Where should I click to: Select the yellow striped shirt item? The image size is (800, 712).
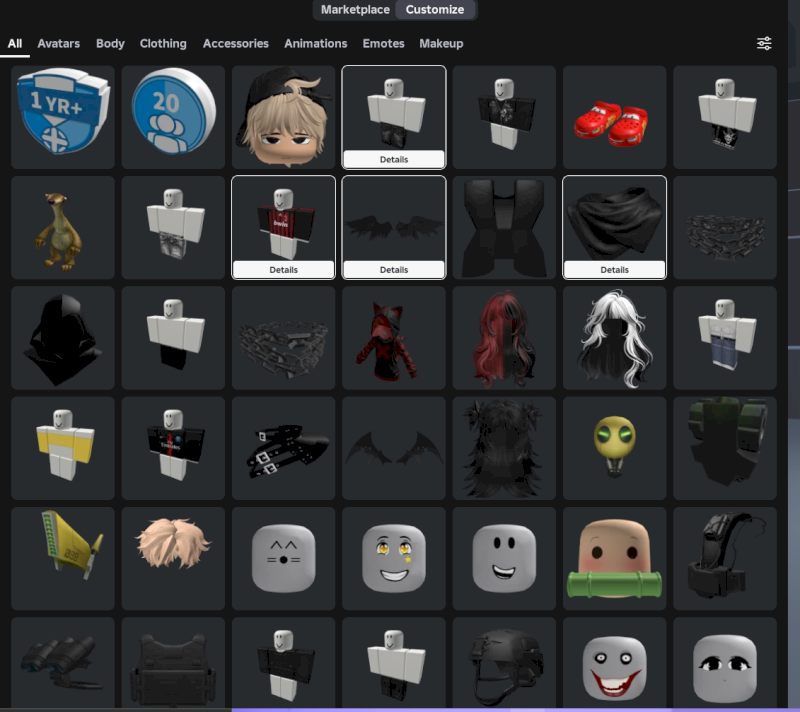63,448
